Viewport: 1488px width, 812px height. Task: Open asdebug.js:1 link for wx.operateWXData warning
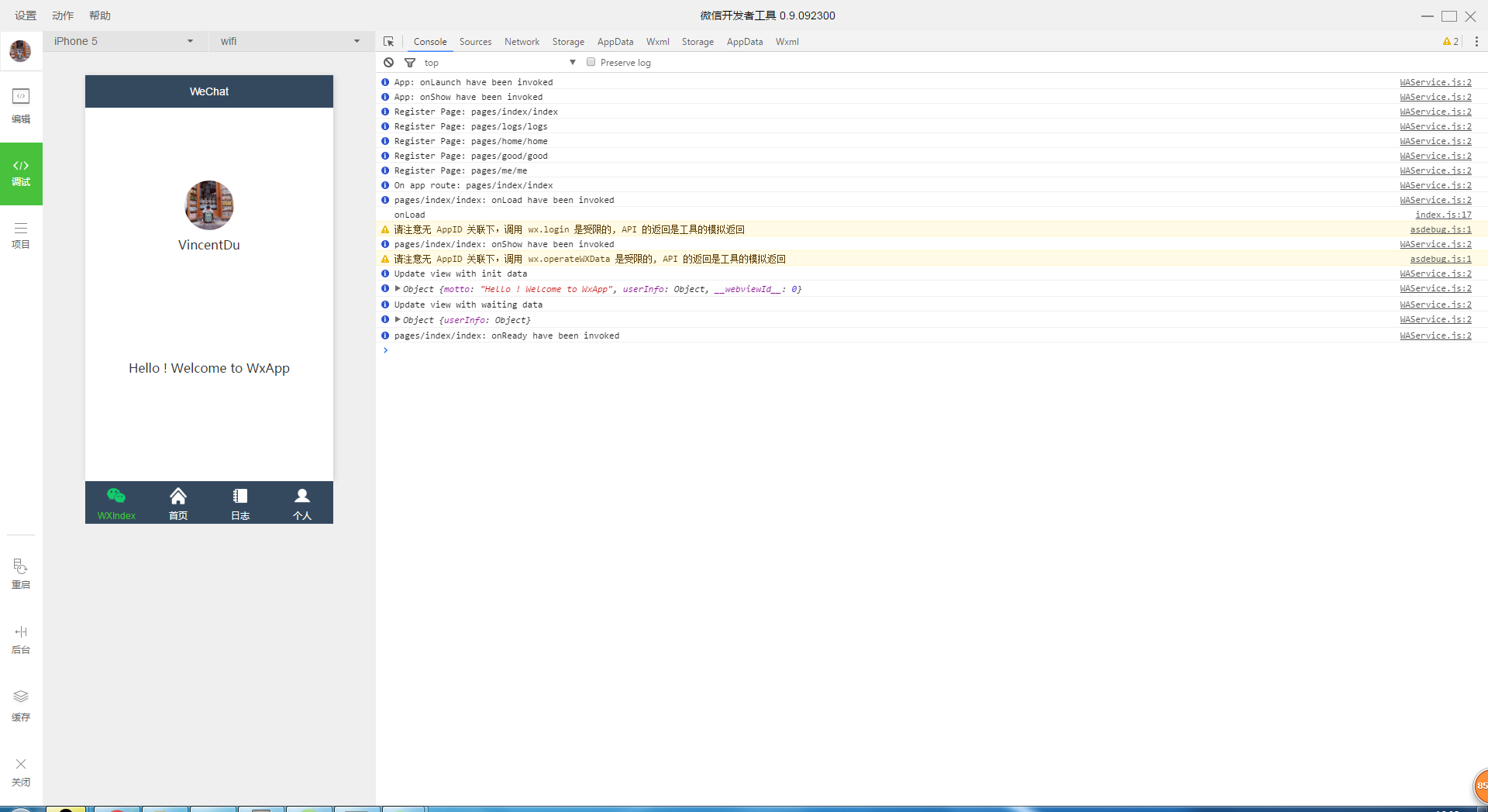click(1441, 259)
